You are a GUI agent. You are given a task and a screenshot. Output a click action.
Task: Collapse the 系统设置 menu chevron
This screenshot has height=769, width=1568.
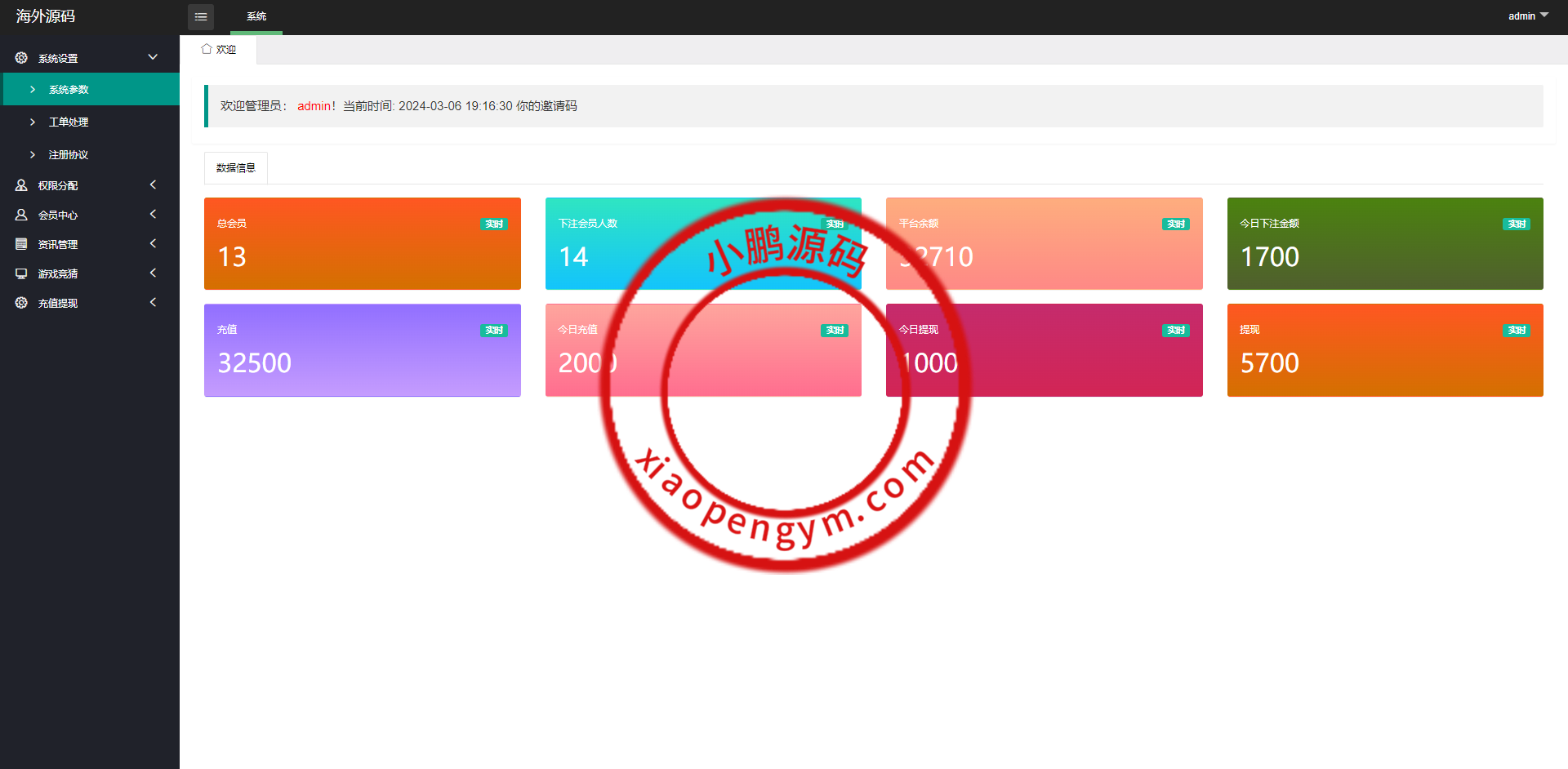pyautogui.click(x=153, y=57)
